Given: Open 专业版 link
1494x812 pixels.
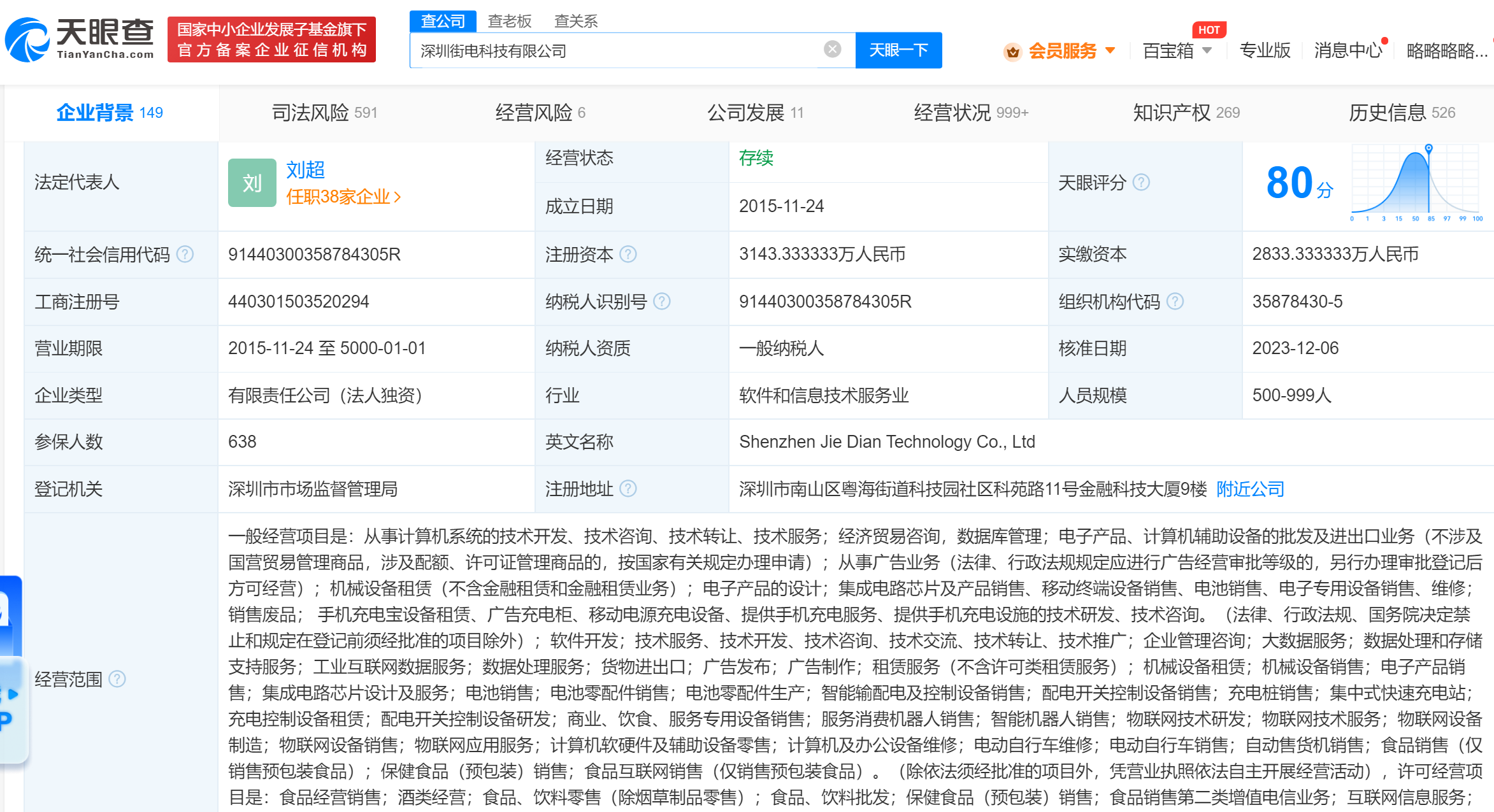Looking at the screenshot, I should pos(1265,50).
